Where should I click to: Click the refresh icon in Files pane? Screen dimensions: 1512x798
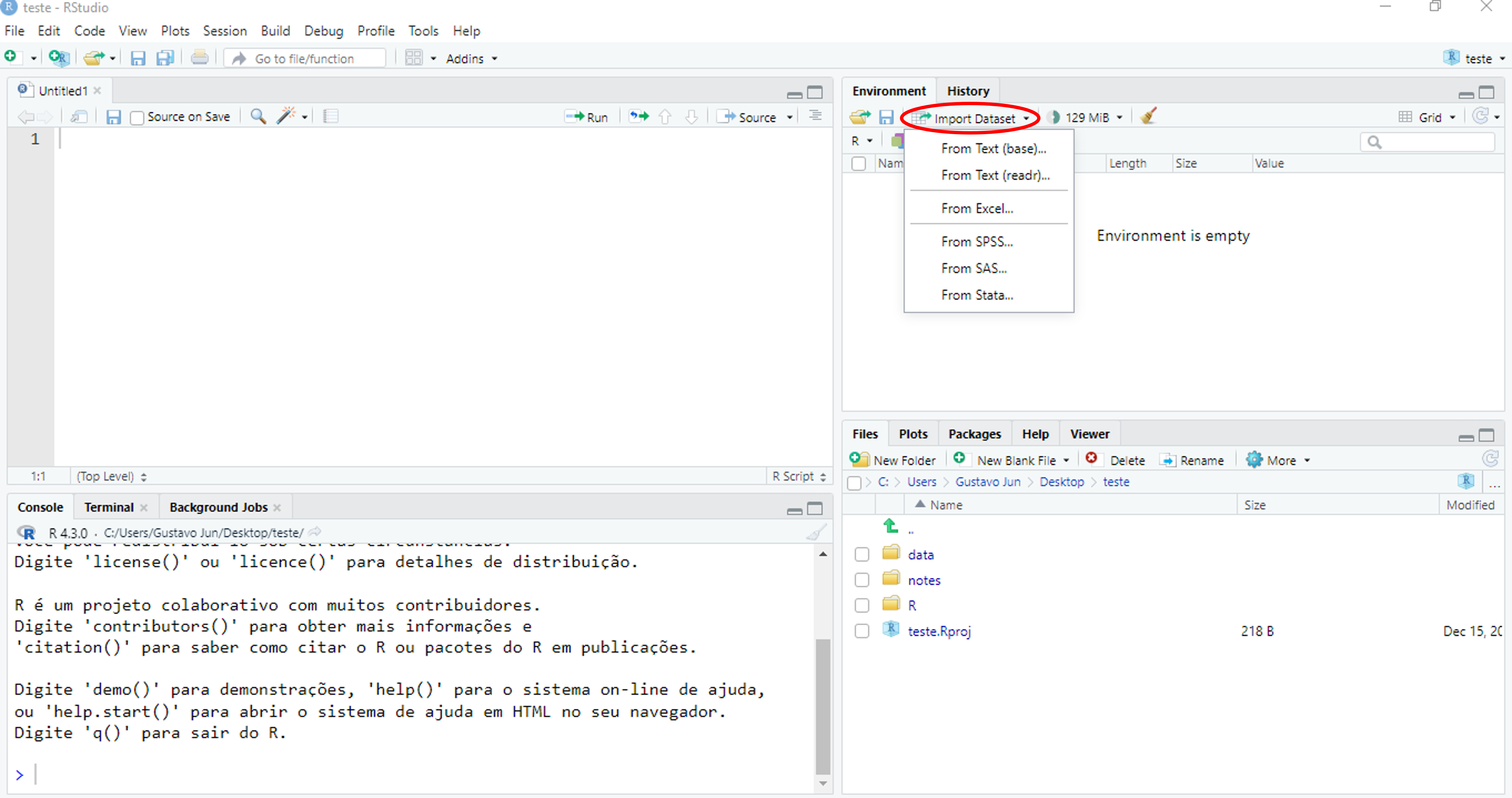pyautogui.click(x=1490, y=460)
